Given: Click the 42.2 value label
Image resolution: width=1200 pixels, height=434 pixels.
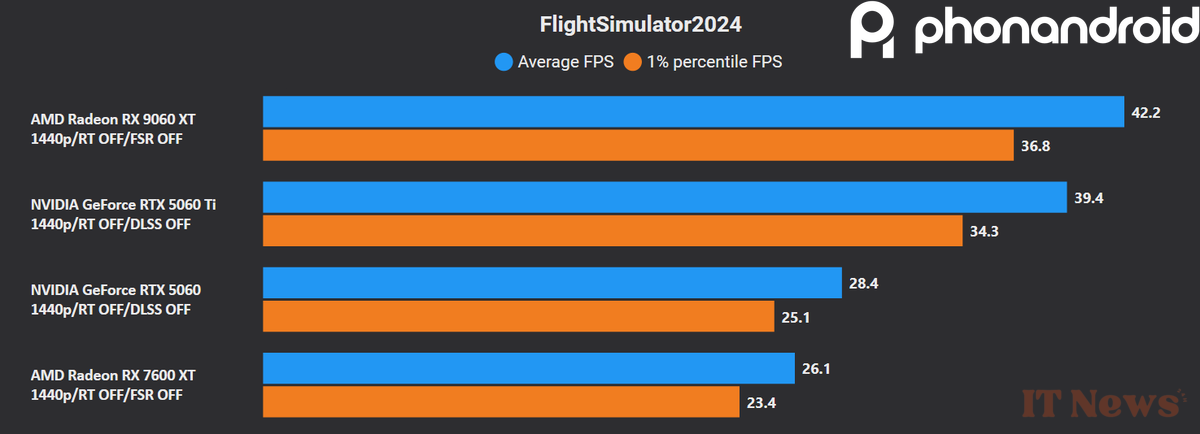Looking at the screenshot, I should point(1145,113).
